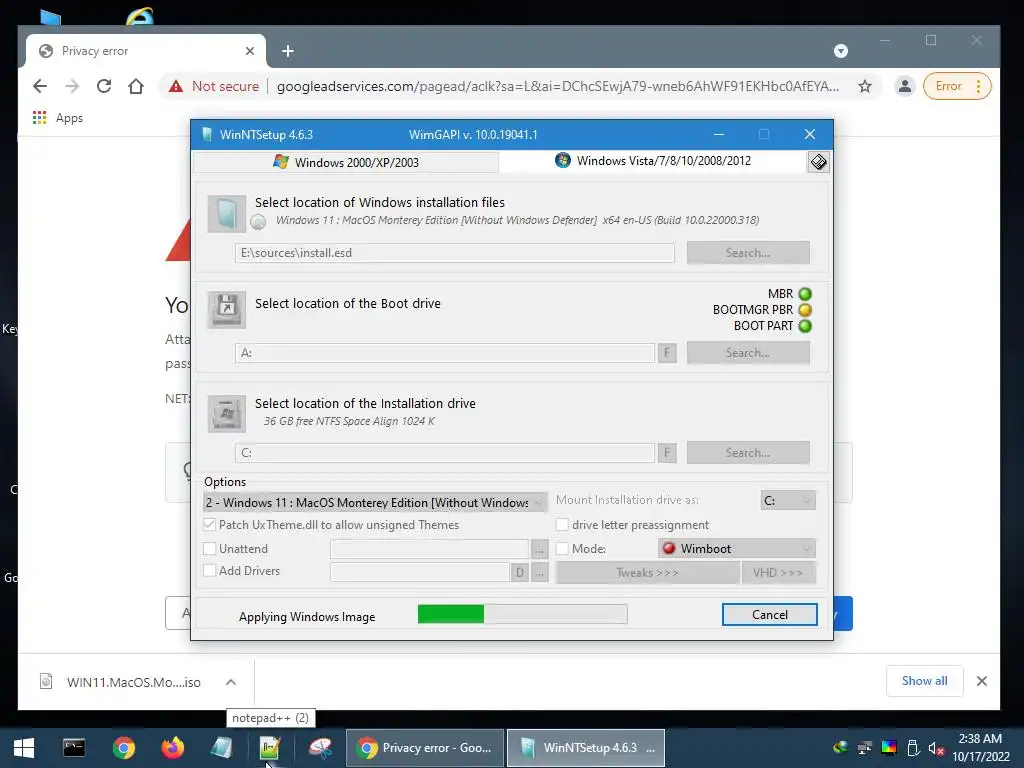This screenshot has height=768, width=1024.
Task: Select the Privacy error Chrome tab
Action: coord(146,51)
